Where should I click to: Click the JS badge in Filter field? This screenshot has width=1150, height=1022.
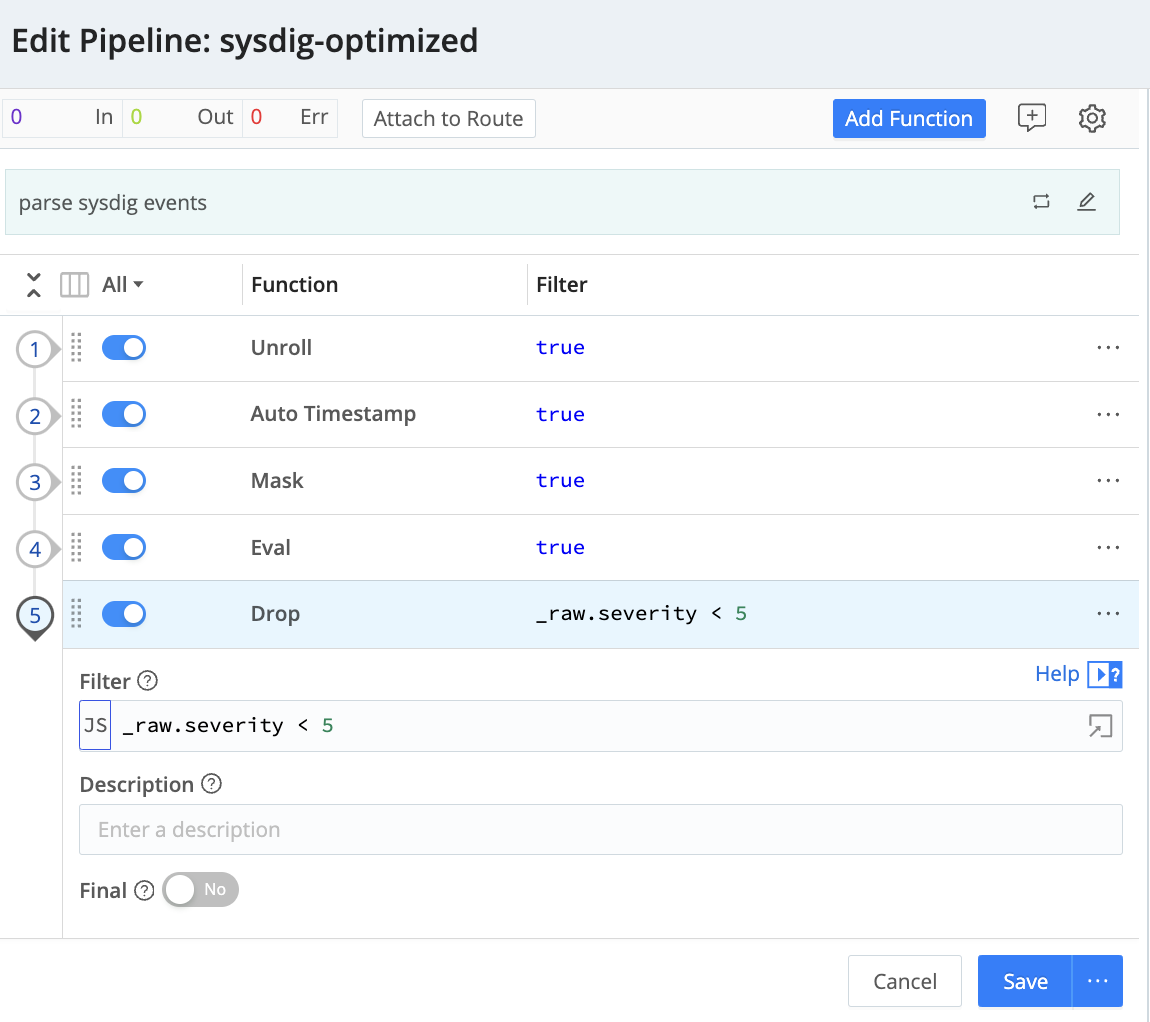(95, 726)
